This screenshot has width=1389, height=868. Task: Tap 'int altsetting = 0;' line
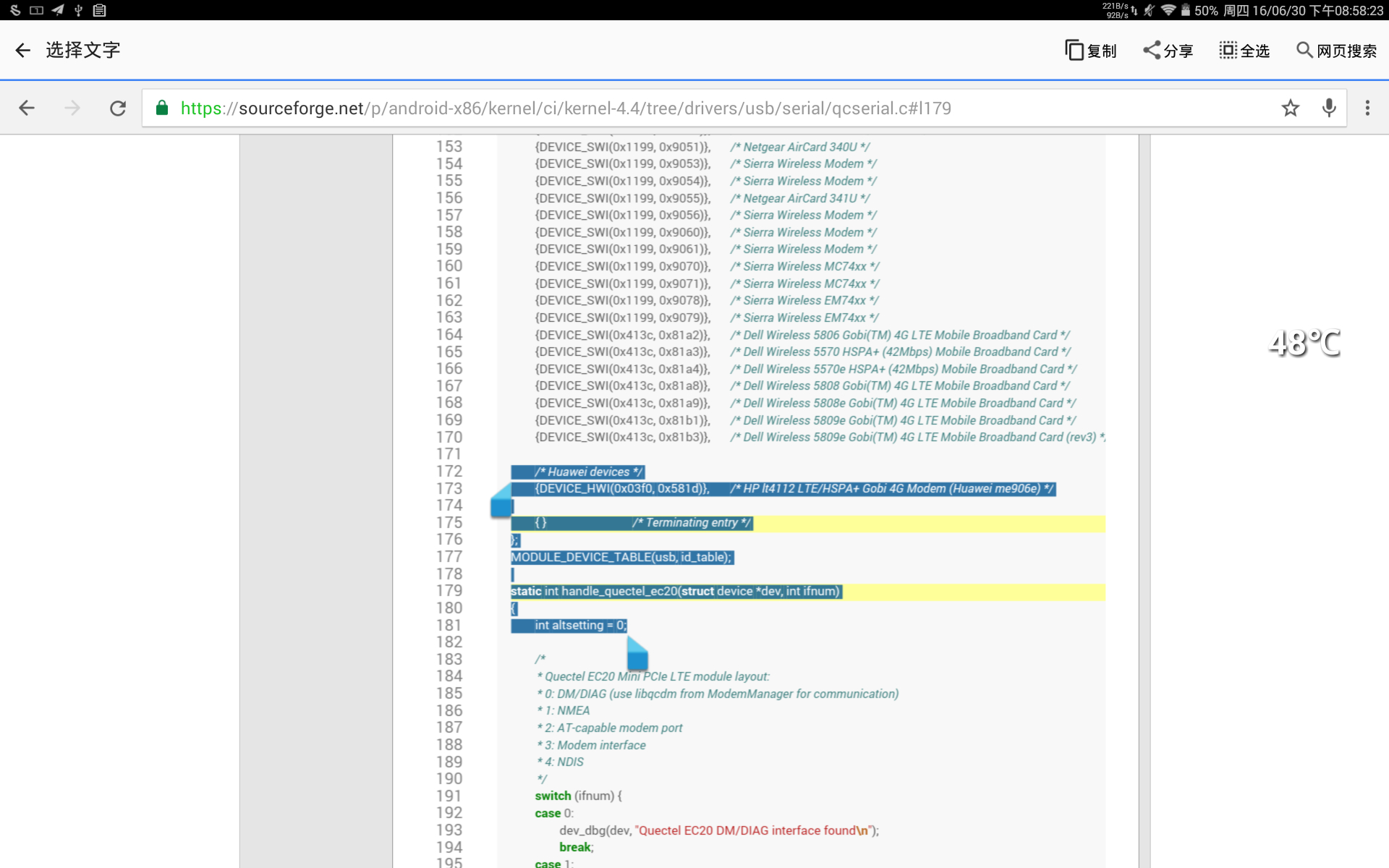click(581, 625)
